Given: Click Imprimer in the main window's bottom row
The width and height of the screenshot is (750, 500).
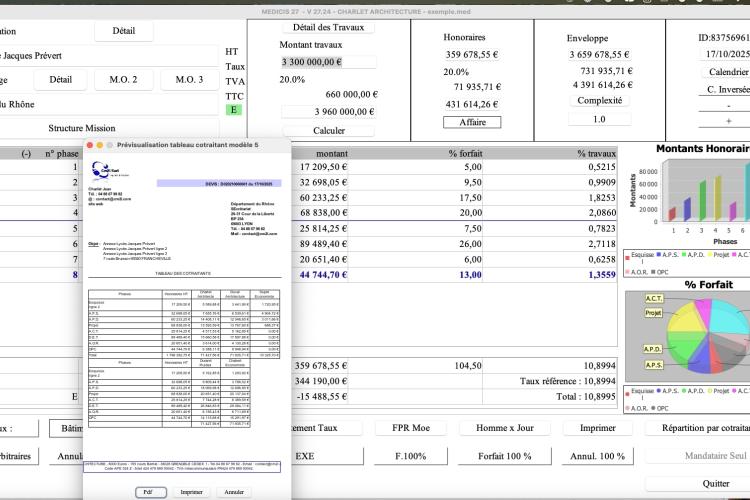Looking at the screenshot, I should coord(597,428).
